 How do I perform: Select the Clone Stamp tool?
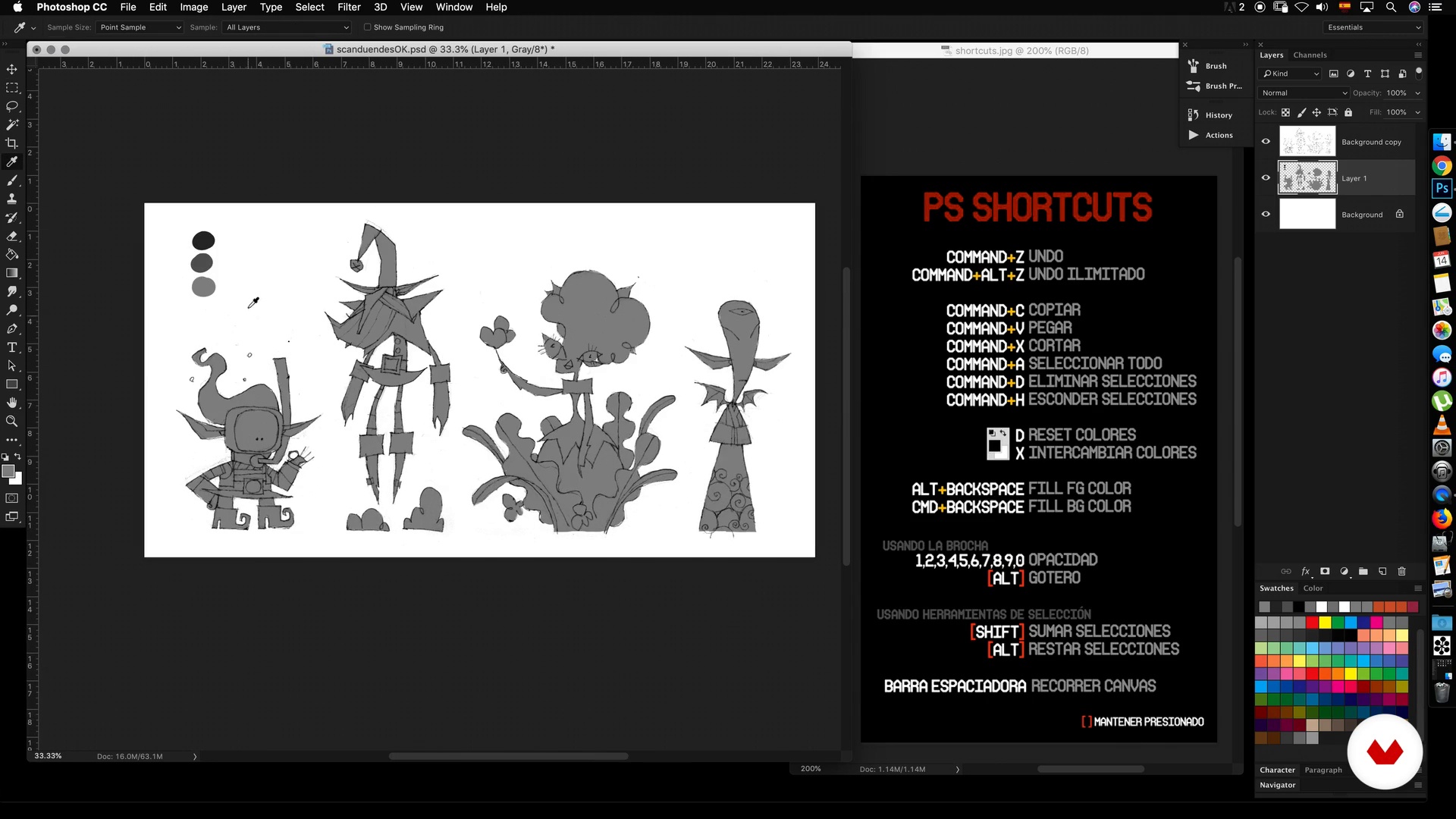[11, 199]
